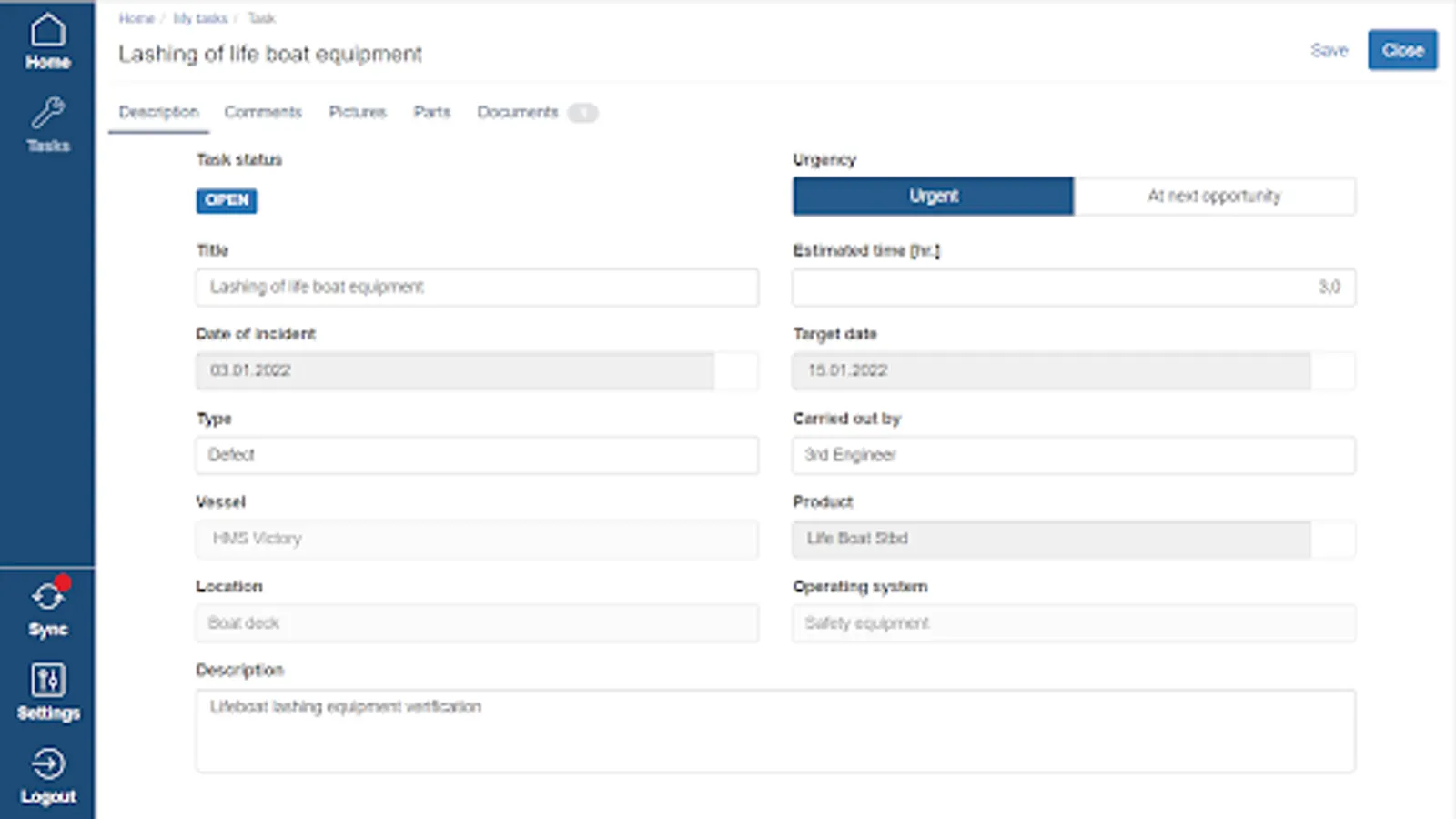Click the Logout arrow icon
Viewport: 1456px width, 819px height.
[48, 764]
